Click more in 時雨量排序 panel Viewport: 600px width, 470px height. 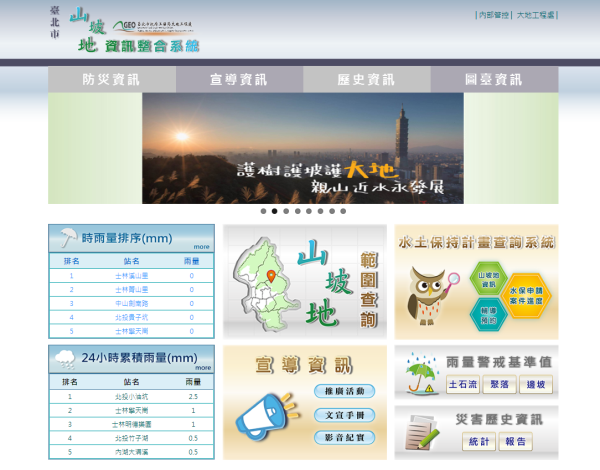point(201,247)
